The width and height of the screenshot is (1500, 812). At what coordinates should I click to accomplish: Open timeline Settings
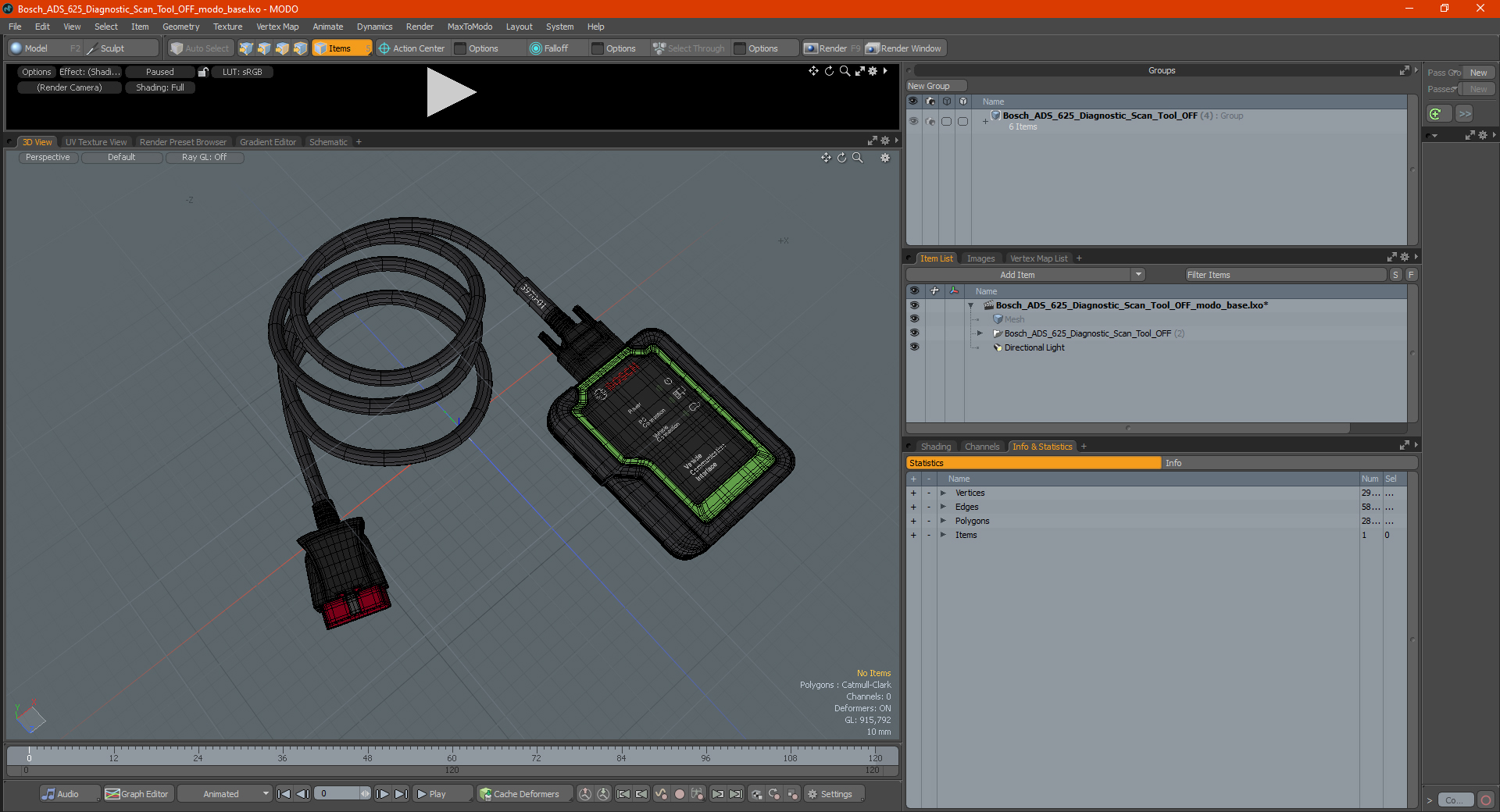833,794
